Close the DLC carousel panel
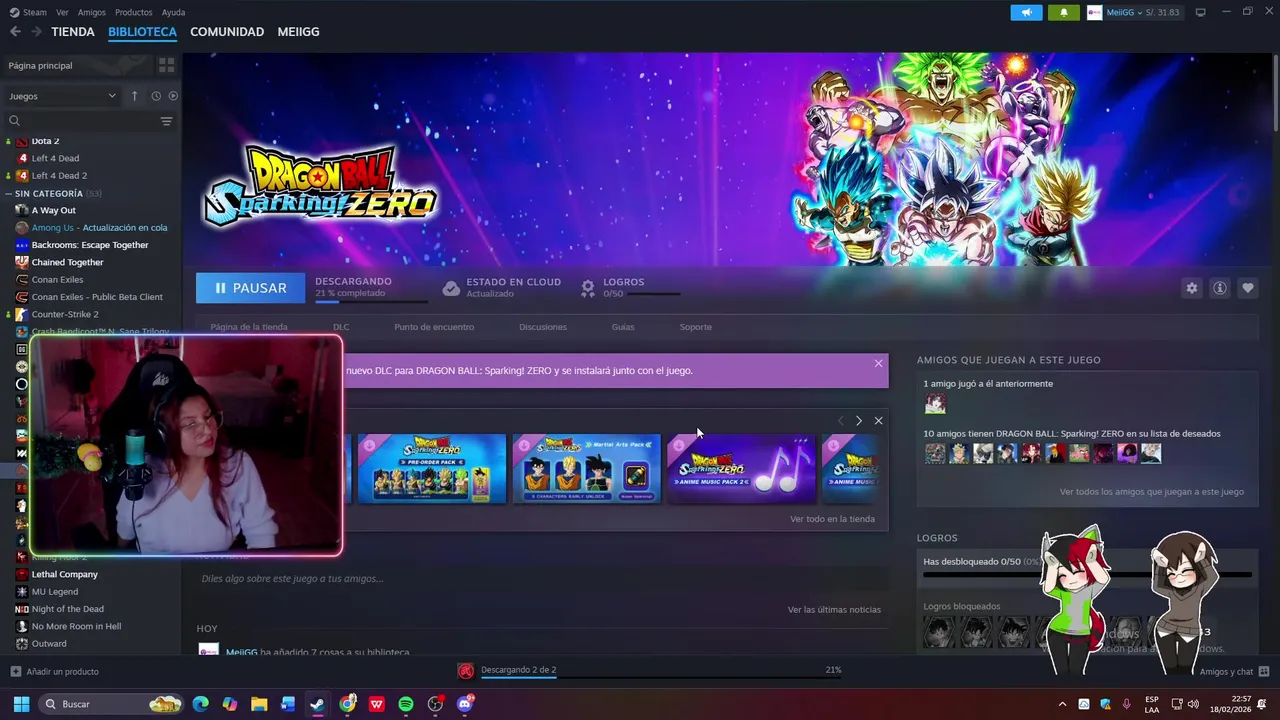This screenshot has height=720, width=1280. (878, 421)
